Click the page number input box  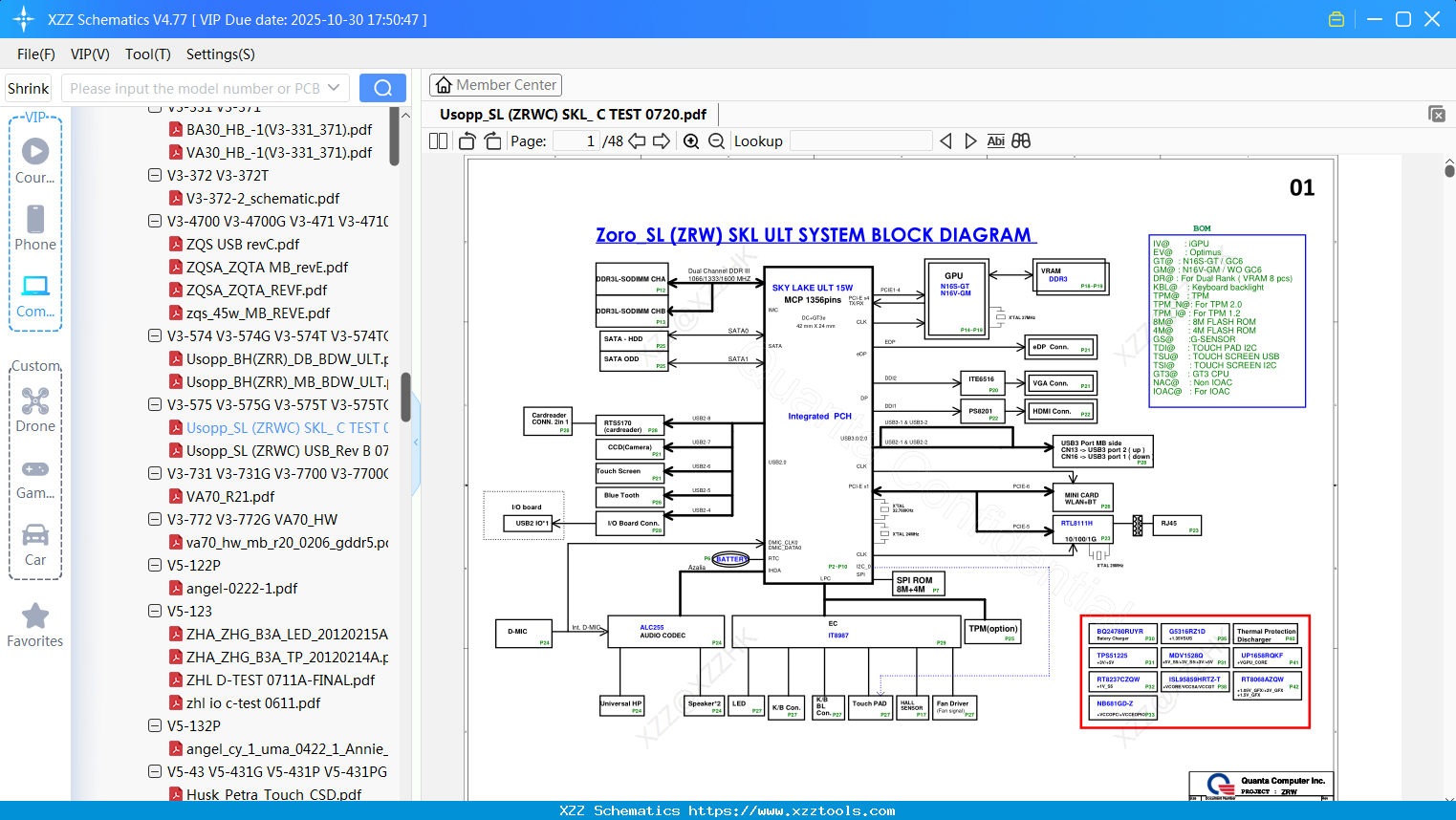click(x=576, y=141)
